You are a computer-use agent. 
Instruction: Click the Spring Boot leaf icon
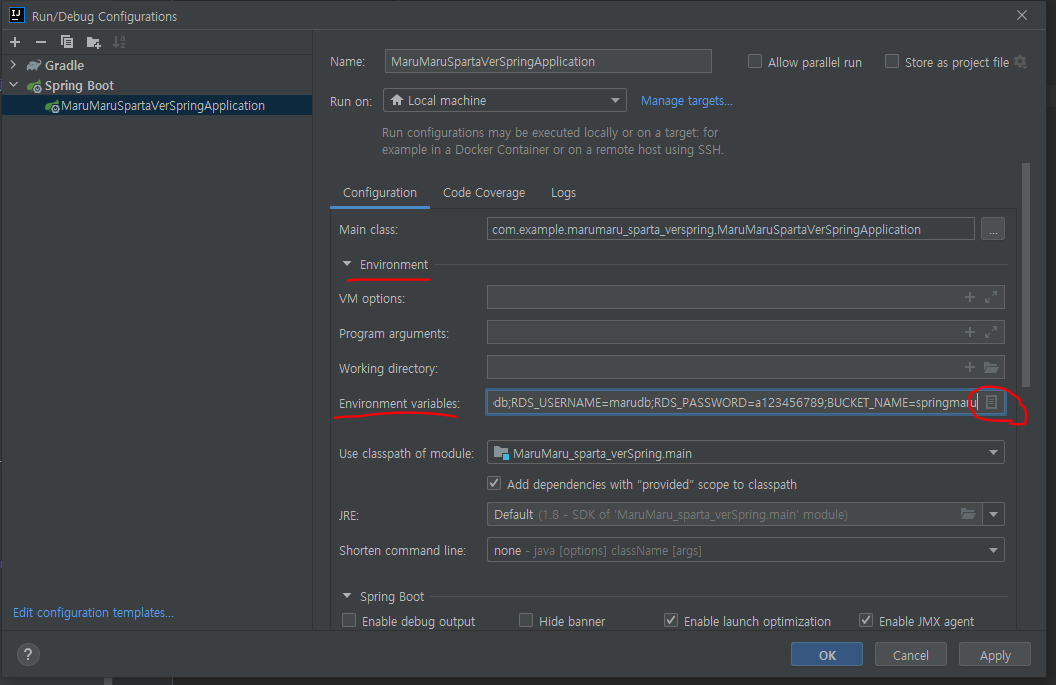coord(34,86)
